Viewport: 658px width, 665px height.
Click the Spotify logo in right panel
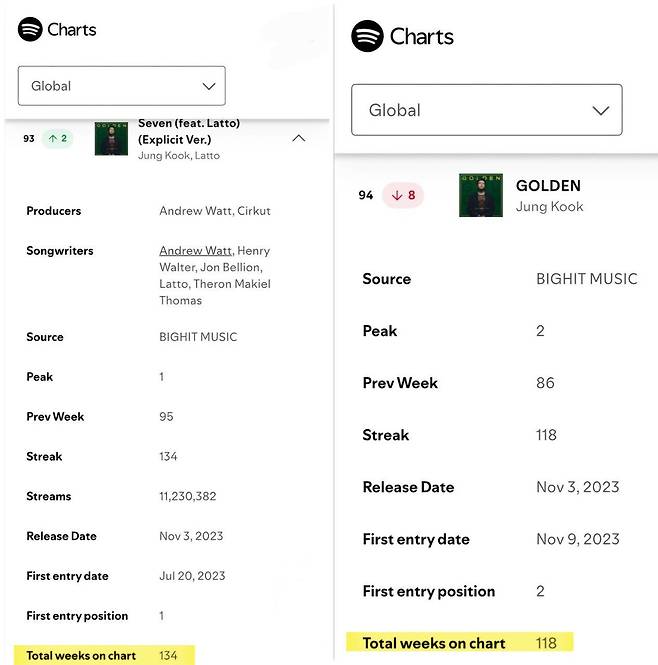(367, 37)
